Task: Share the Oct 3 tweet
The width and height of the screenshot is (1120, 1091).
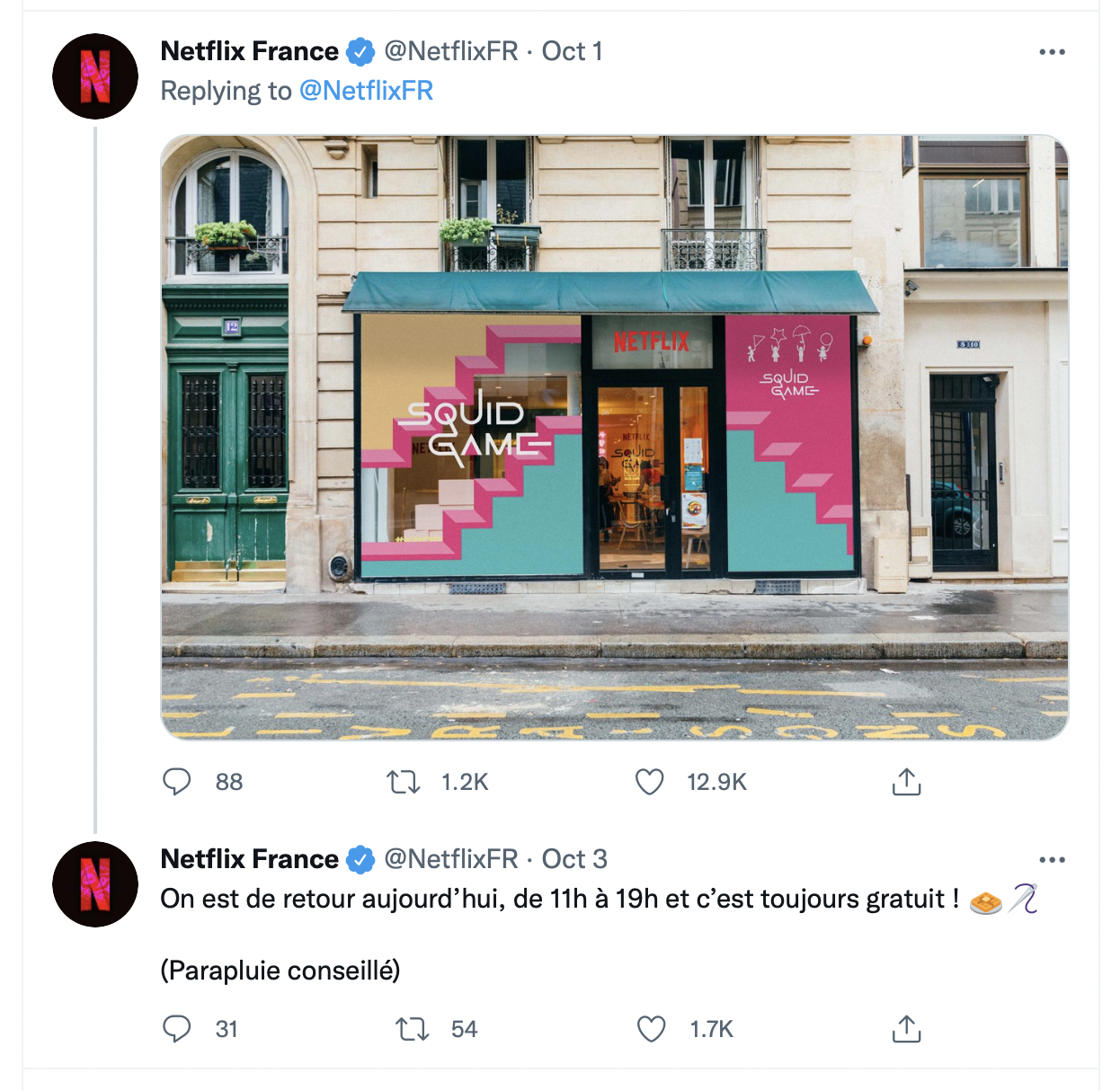Action: pos(906,1028)
